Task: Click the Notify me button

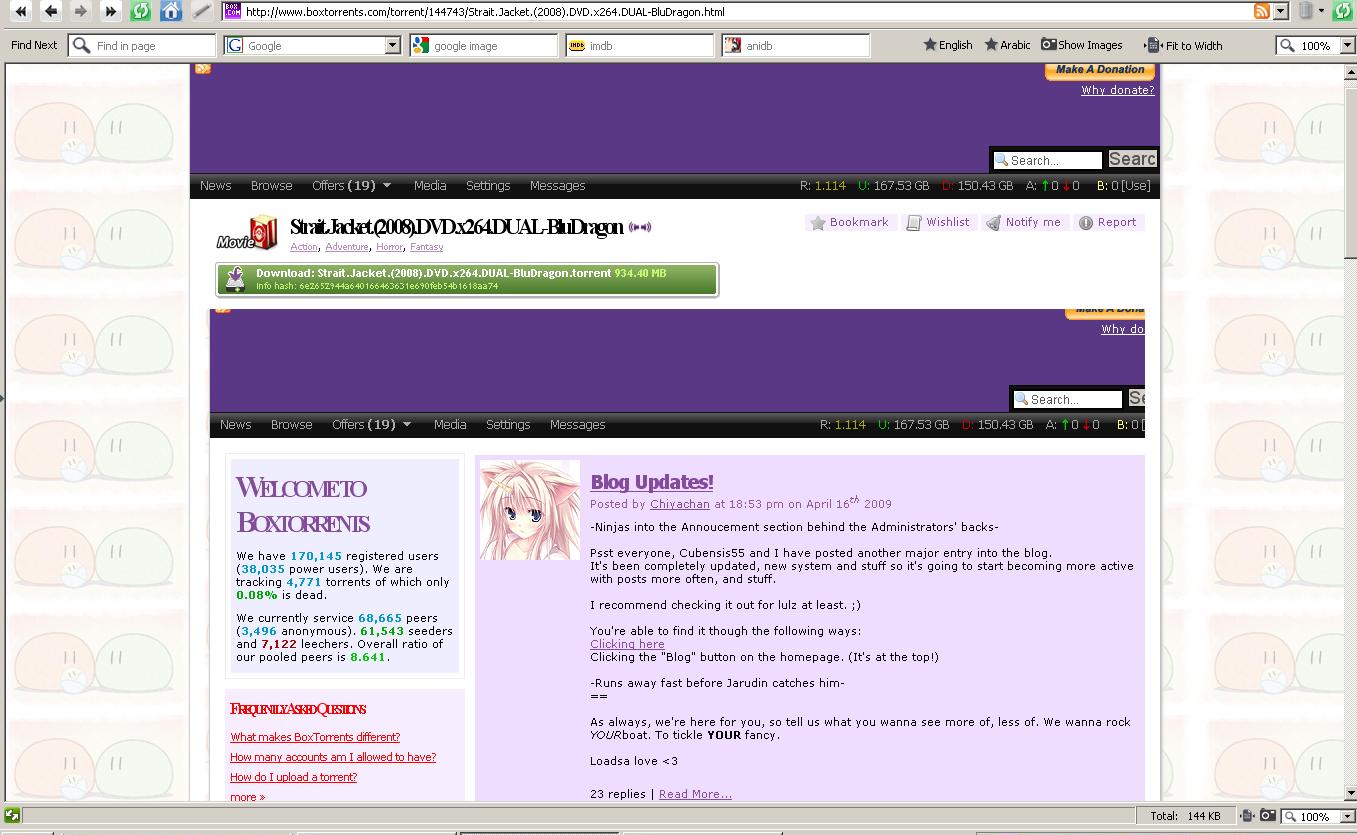Action: coord(1023,222)
